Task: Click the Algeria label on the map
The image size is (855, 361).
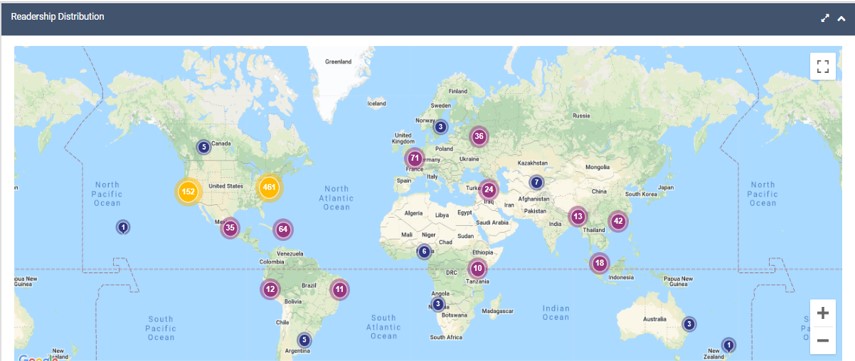Action: [x=413, y=213]
